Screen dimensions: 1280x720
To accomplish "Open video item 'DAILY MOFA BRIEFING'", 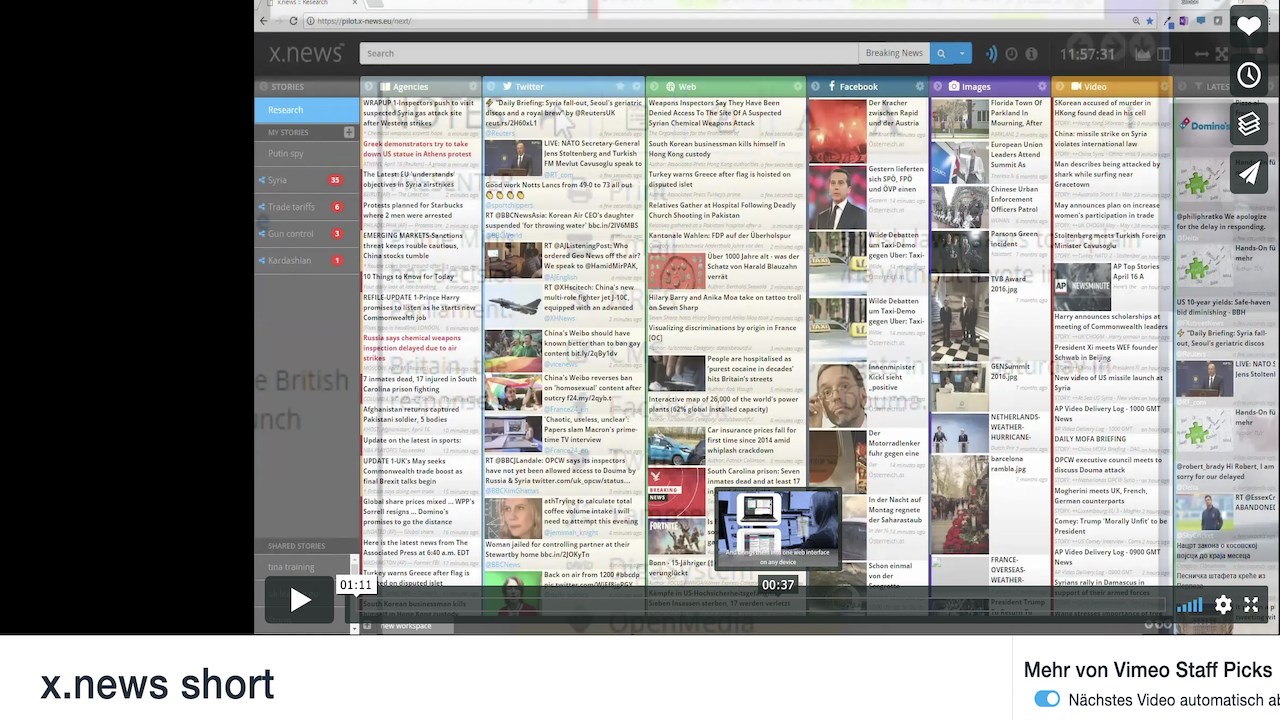I will (x=1090, y=439).
